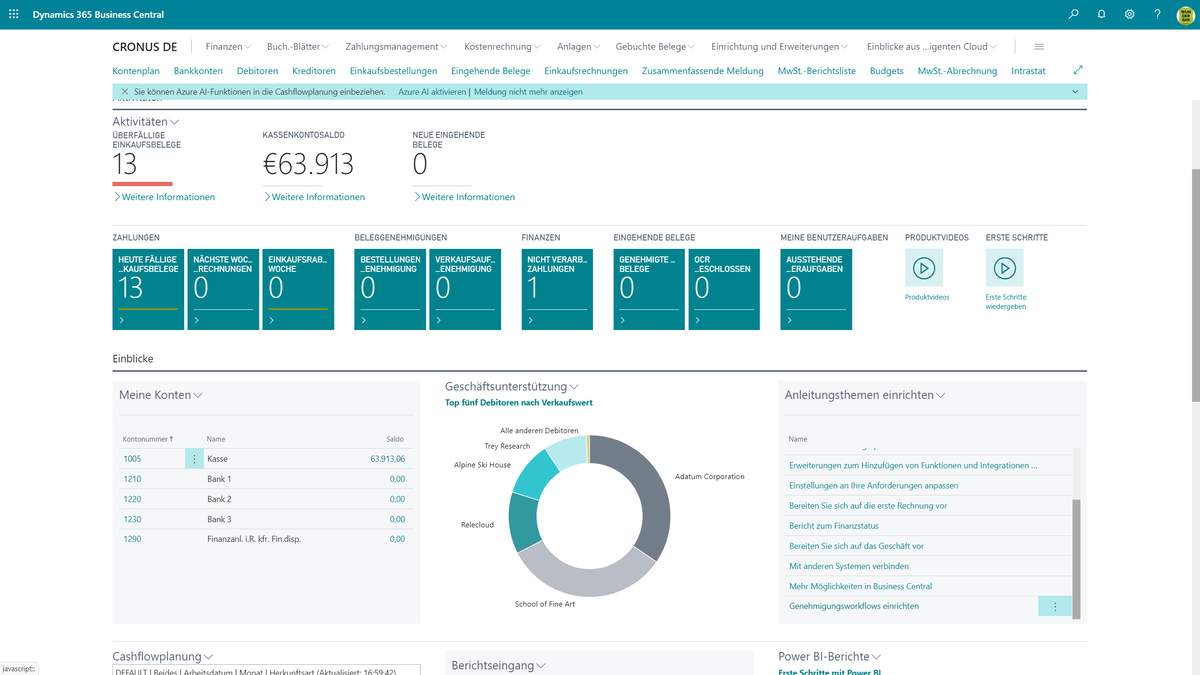Image resolution: width=1200 pixels, height=675 pixels.
Task: Open Weitere Informationen under Kassenkontosaldo
Action: pos(315,197)
